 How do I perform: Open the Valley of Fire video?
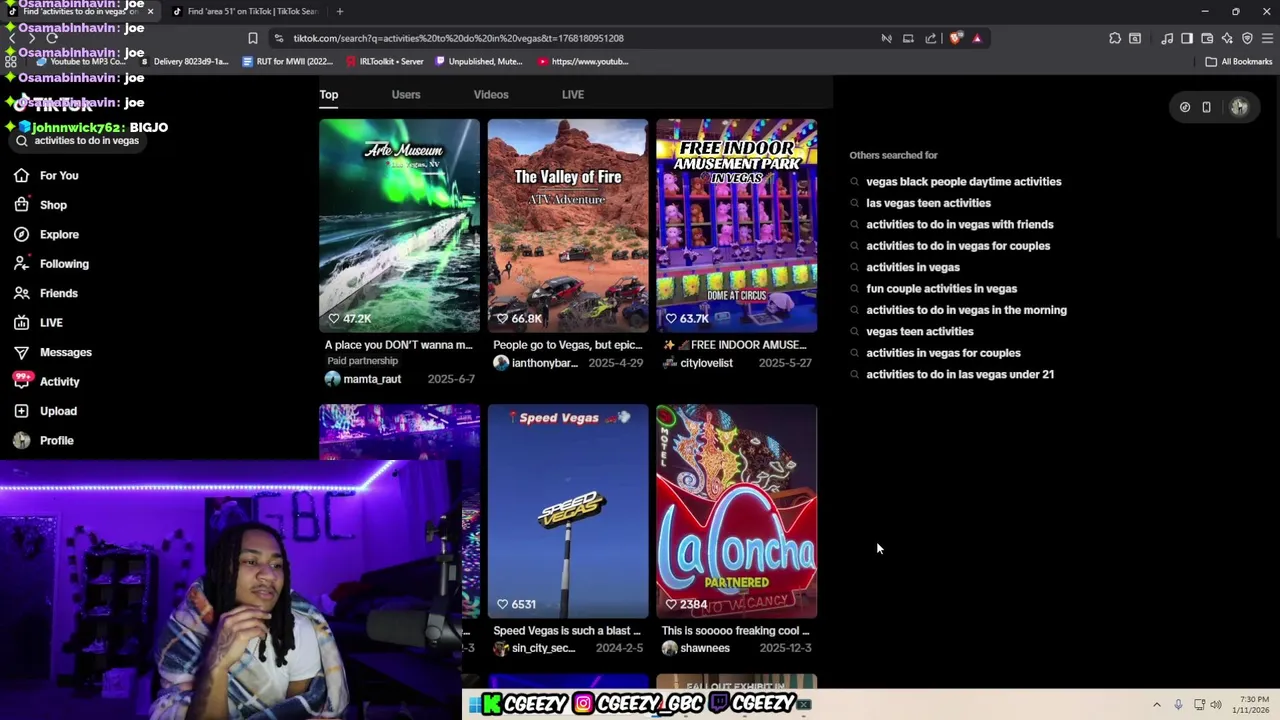click(568, 226)
